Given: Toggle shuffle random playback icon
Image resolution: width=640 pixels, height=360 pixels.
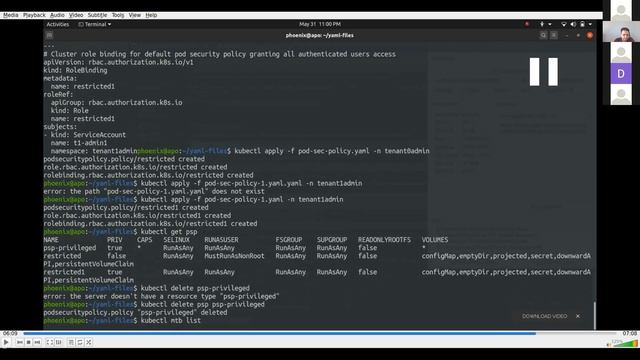Looking at the screenshot, I should tap(89, 342).
